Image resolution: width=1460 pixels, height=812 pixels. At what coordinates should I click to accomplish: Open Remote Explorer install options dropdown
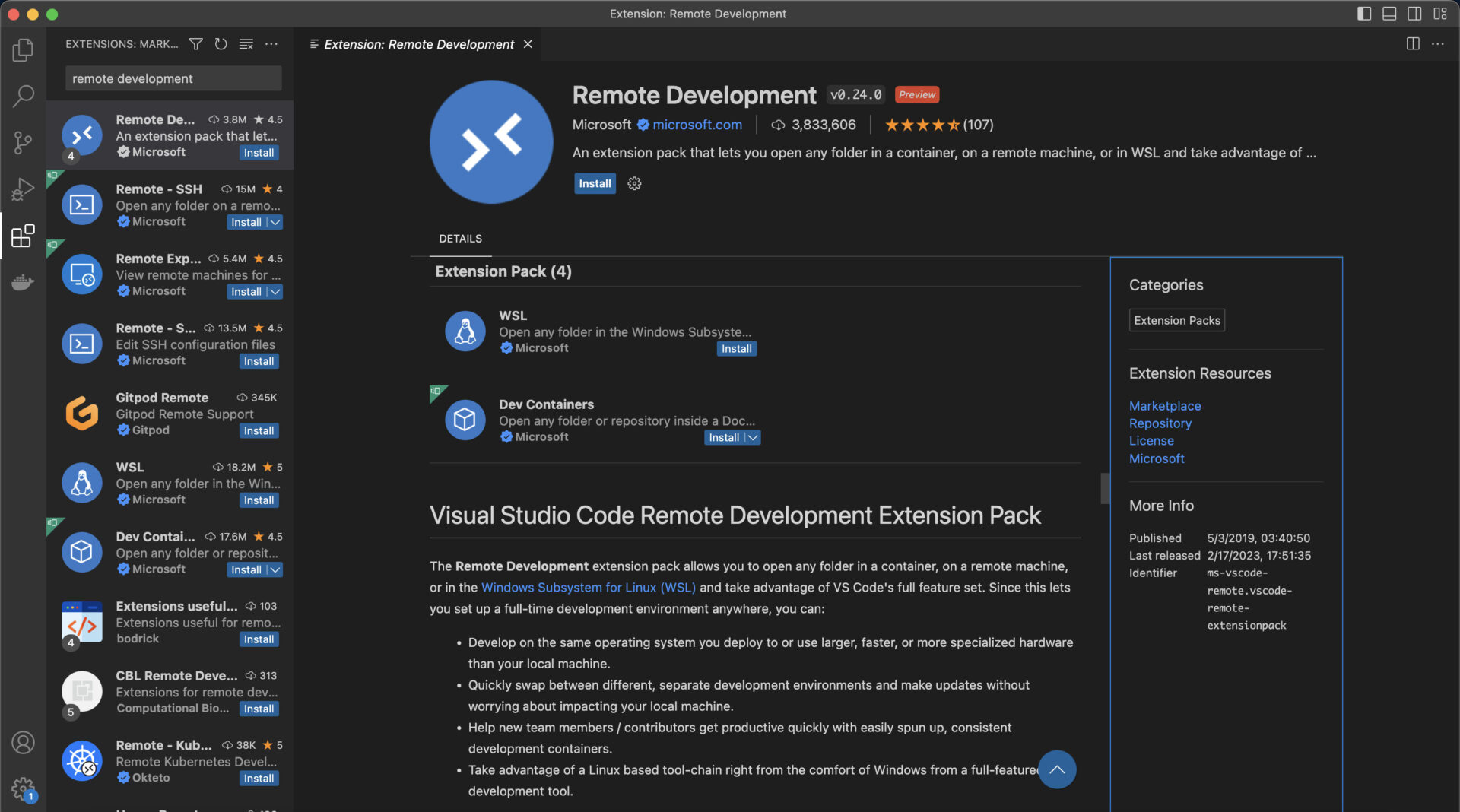pos(275,292)
